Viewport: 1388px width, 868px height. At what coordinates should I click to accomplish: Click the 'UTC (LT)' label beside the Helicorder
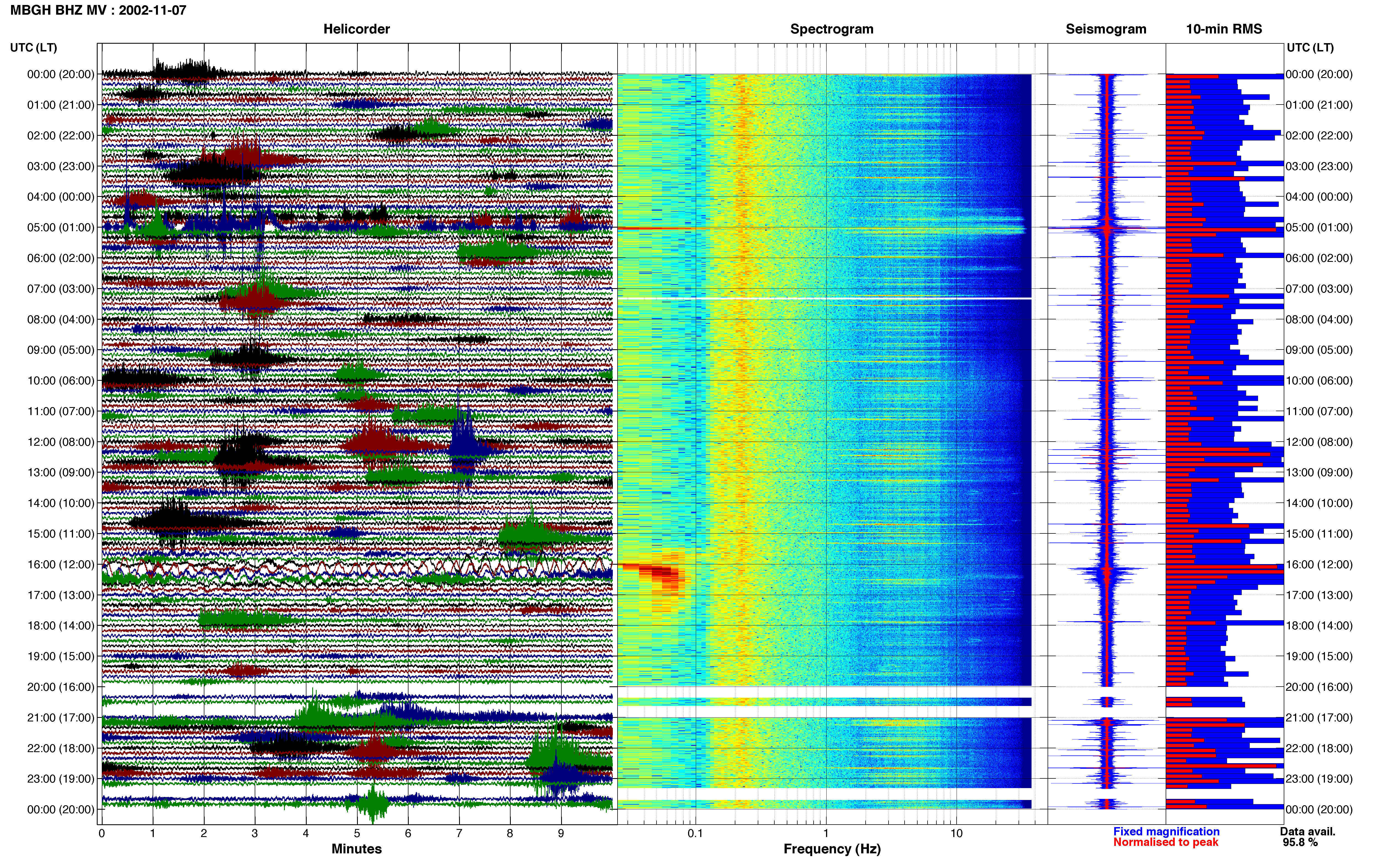[33, 48]
